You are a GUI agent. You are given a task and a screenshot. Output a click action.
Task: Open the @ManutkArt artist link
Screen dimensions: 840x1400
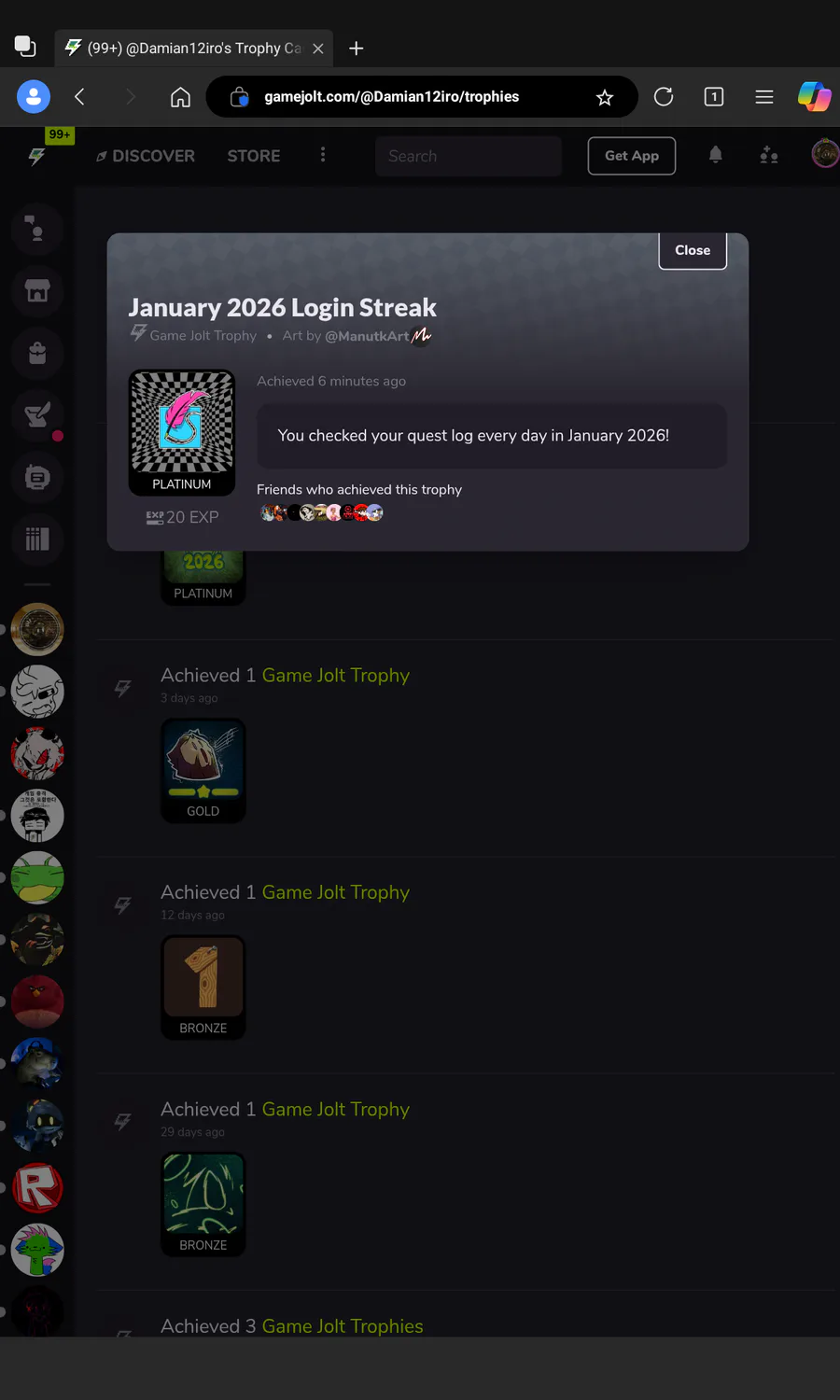pos(367,336)
